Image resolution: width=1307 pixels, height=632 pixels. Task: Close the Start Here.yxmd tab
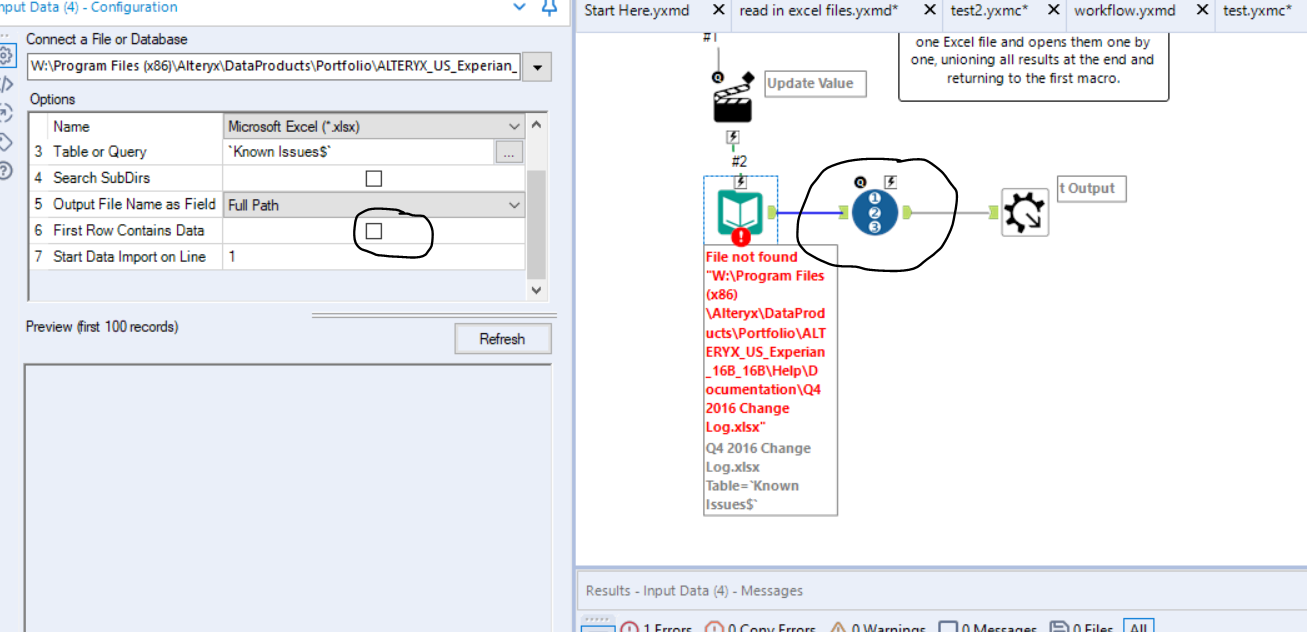tap(717, 10)
